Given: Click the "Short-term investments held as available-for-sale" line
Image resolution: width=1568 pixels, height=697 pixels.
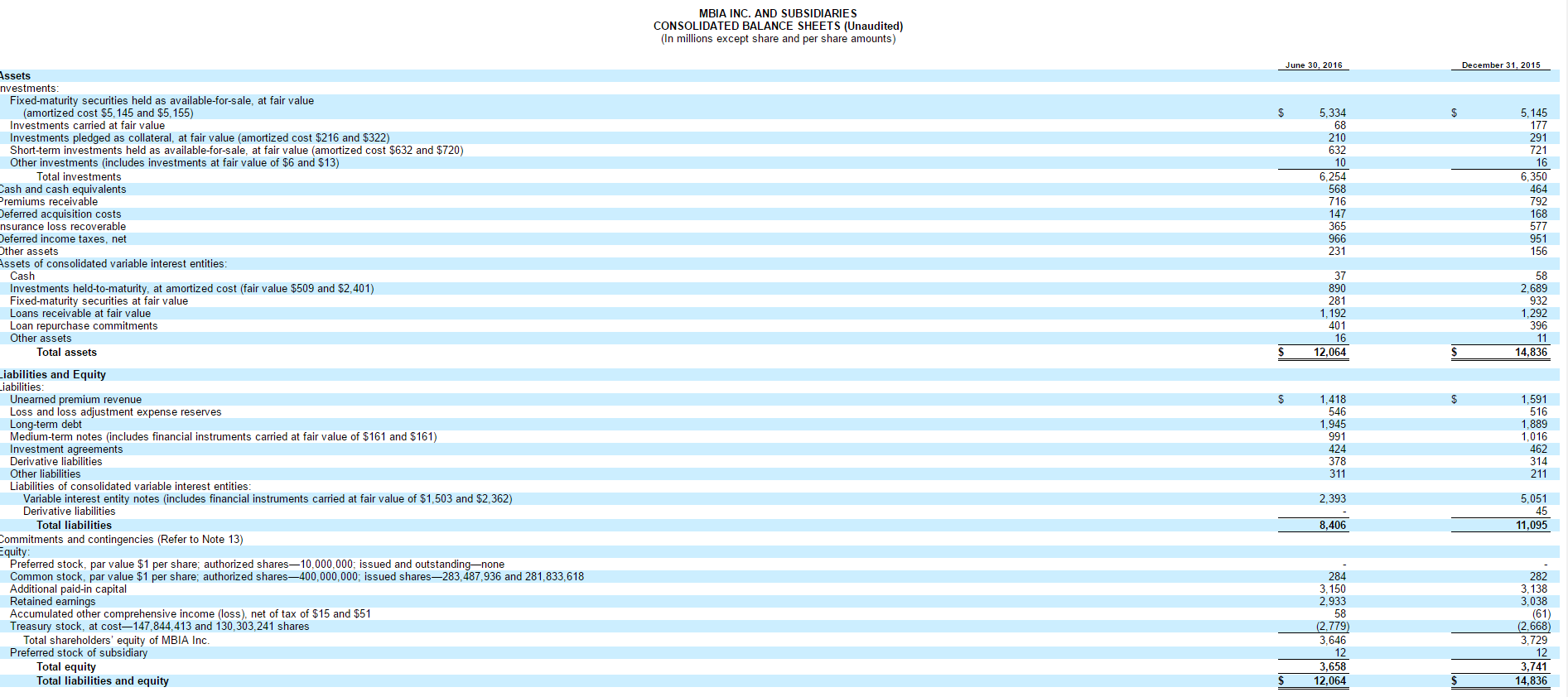Looking at the screenshot, I should [x=236, y=150].
